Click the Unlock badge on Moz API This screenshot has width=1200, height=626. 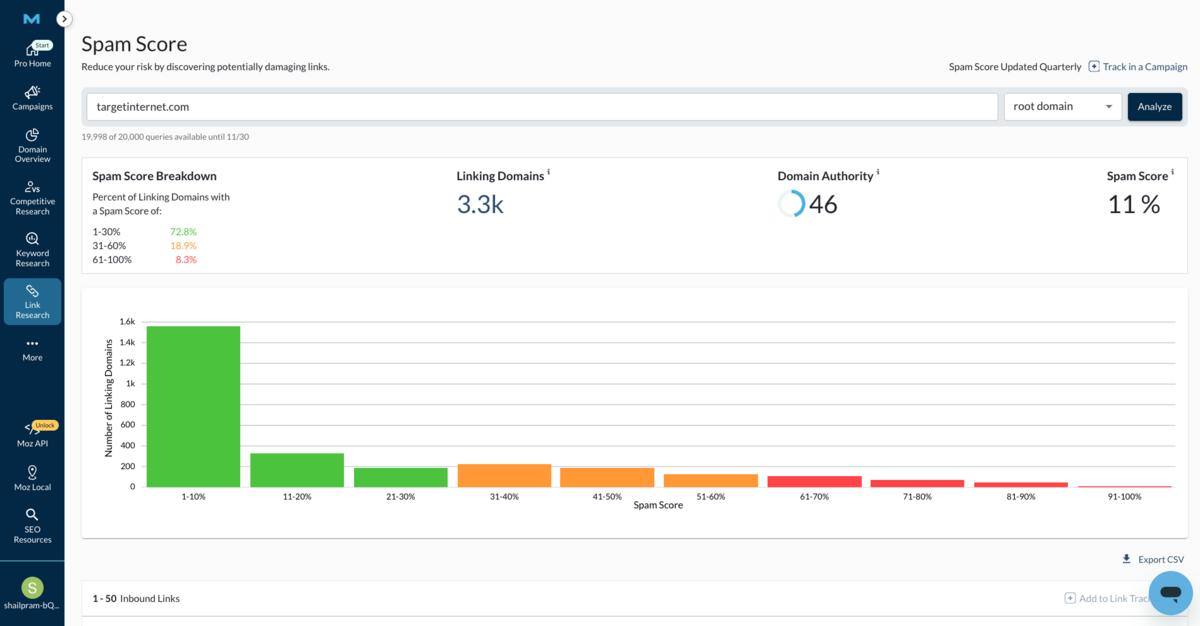tap(45, 425)
